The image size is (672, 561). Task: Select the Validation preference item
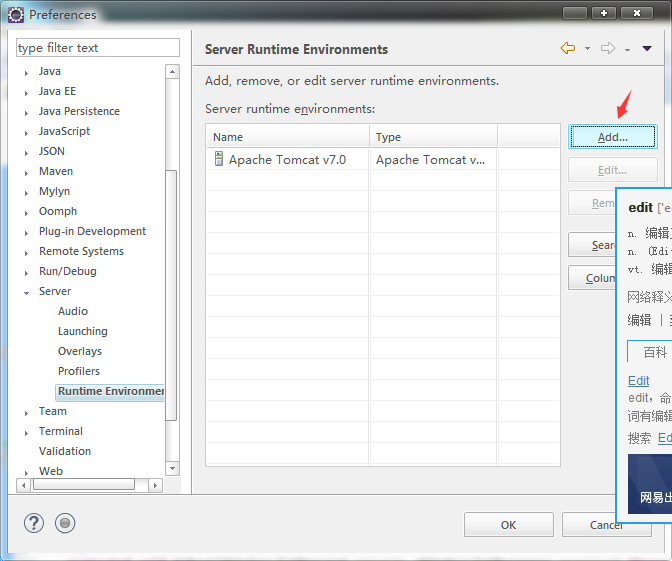[65, 451]
